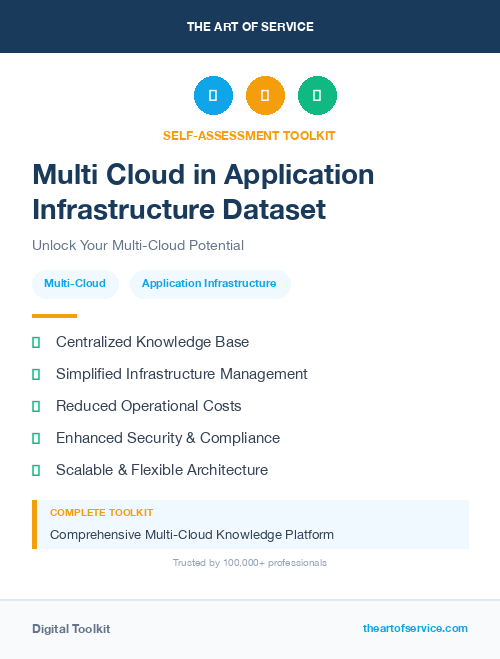Screen dimensions: 500x659
Task: Click the green circle icon
Action: [x=317, y=95]
